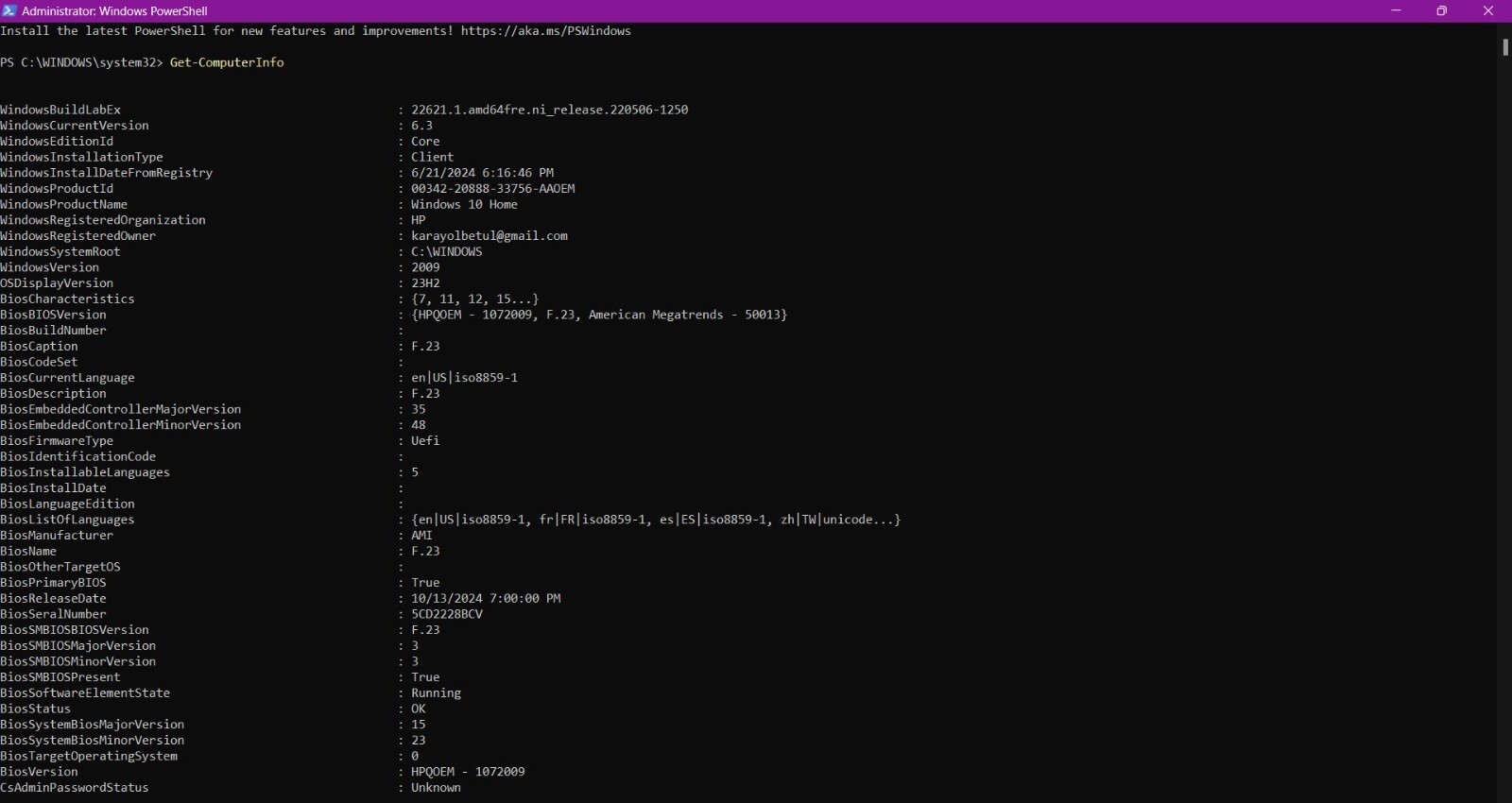Click the BiosStatus value OK

click(x=418, y=709)
